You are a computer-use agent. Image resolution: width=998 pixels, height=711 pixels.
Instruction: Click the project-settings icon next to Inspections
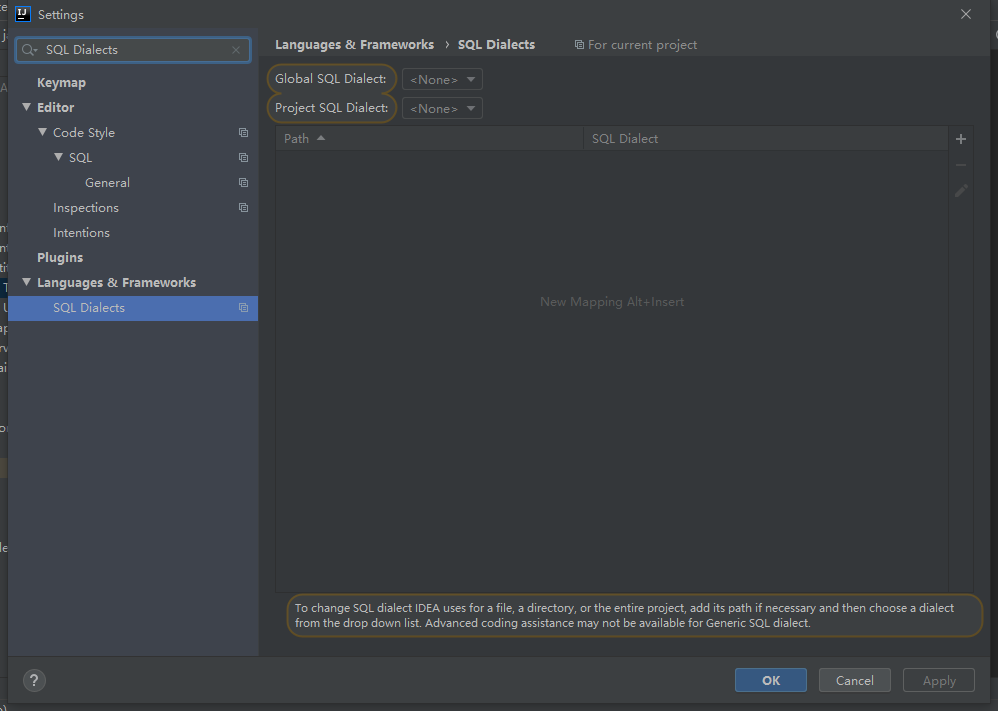(x=243, y=207)
